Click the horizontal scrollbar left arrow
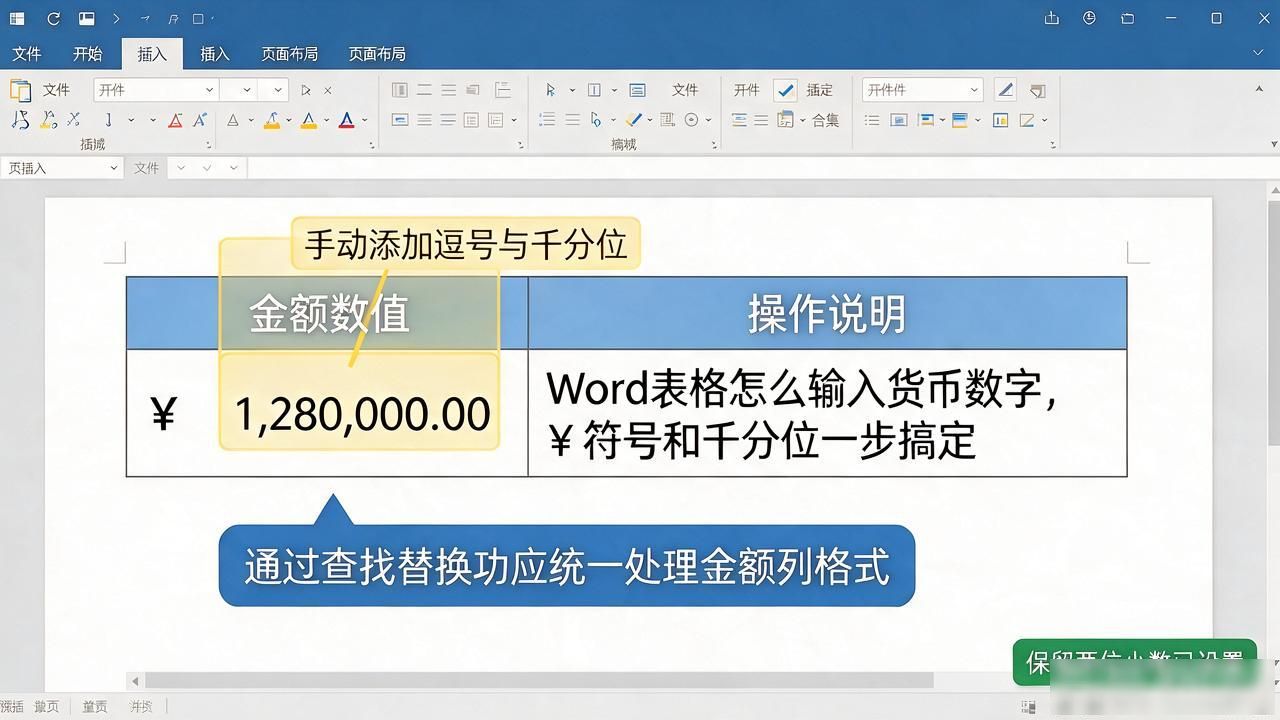The height and width of the screenshot is (720, 1280). pyautogui.click(x=135, y=681)
